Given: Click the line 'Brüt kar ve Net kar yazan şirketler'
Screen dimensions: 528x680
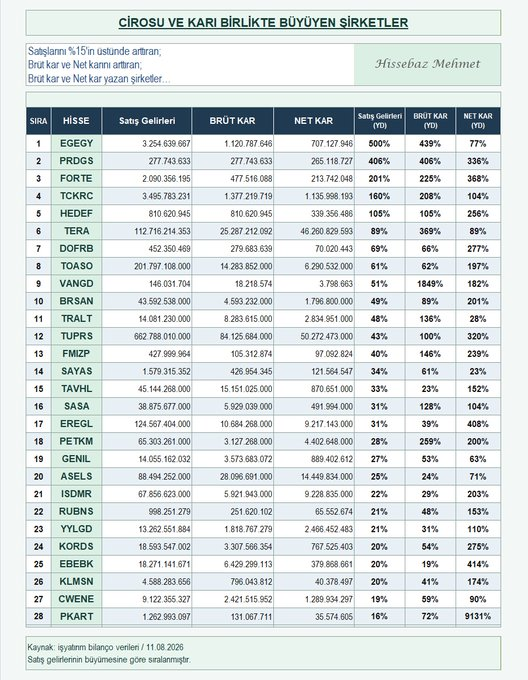Looking at the screenshot, I should point(99,79).
